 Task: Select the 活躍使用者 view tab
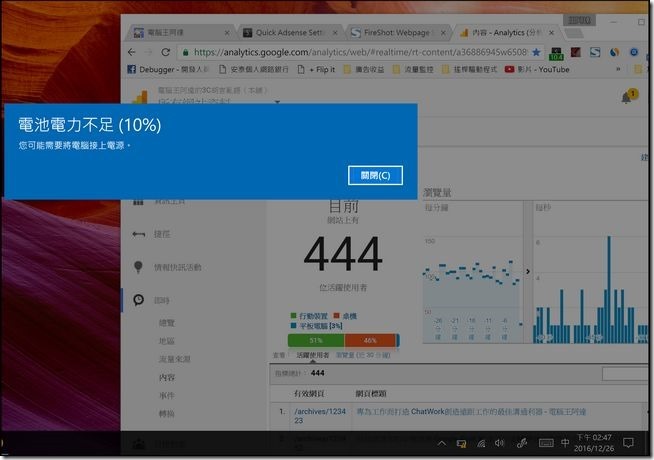[312, 355]
